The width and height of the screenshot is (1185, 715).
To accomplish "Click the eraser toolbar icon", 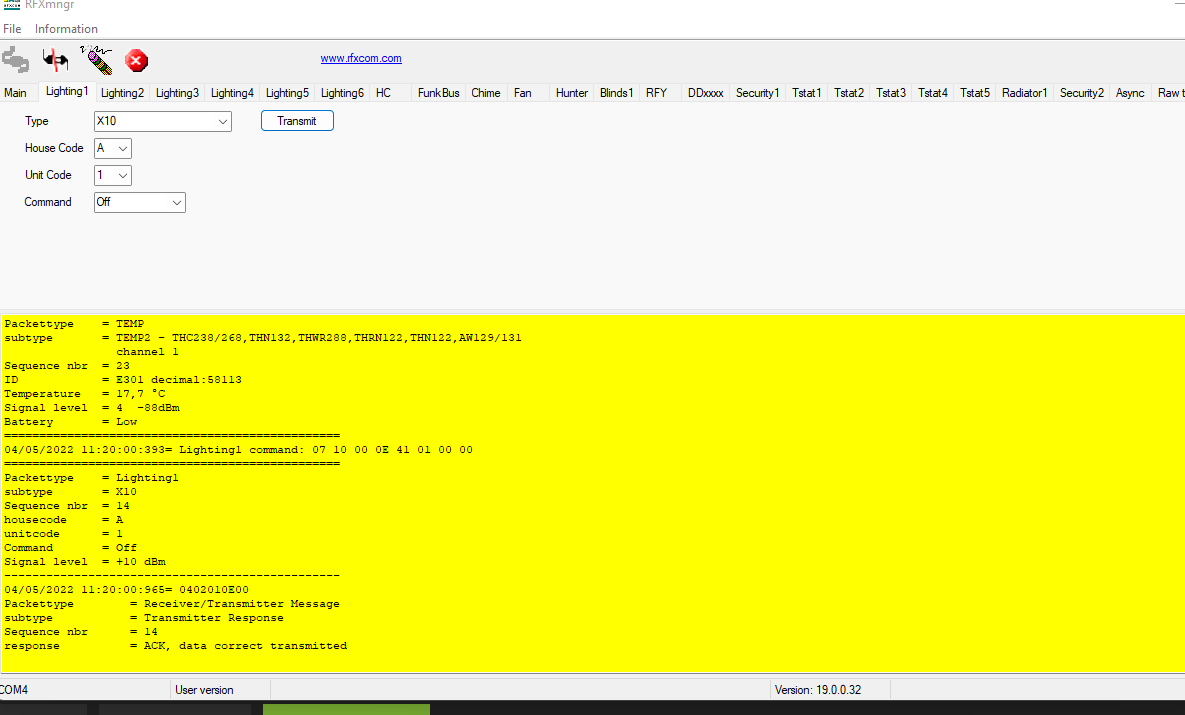I will 97,60.
